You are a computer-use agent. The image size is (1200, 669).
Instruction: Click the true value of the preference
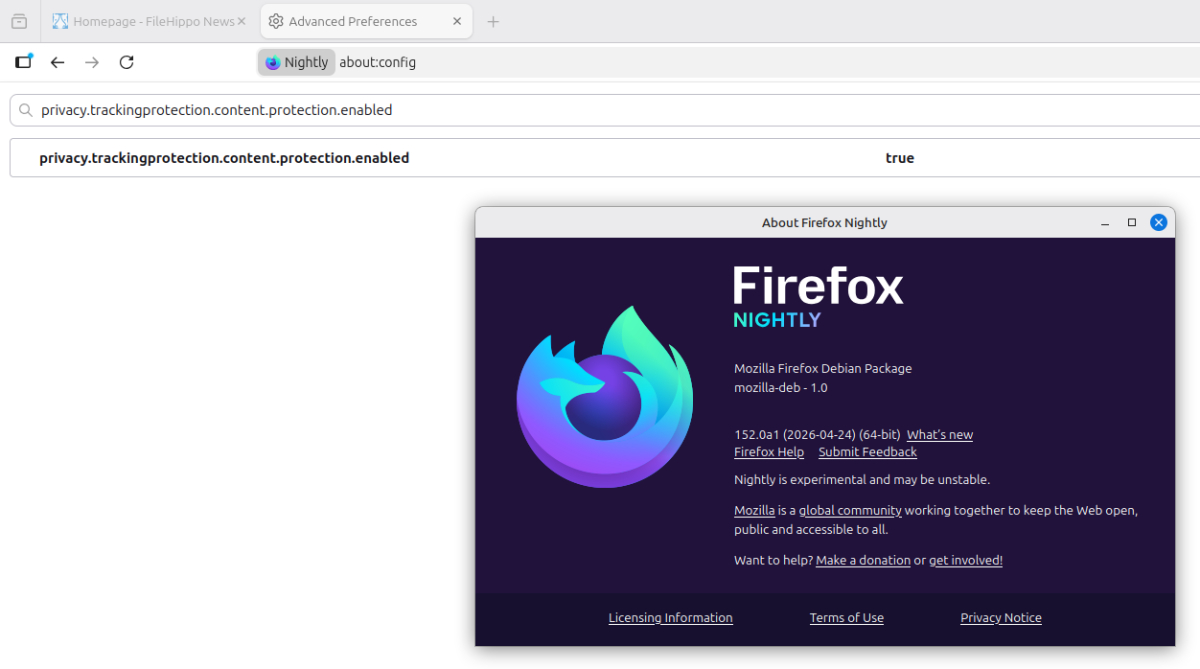coord(899,158)
